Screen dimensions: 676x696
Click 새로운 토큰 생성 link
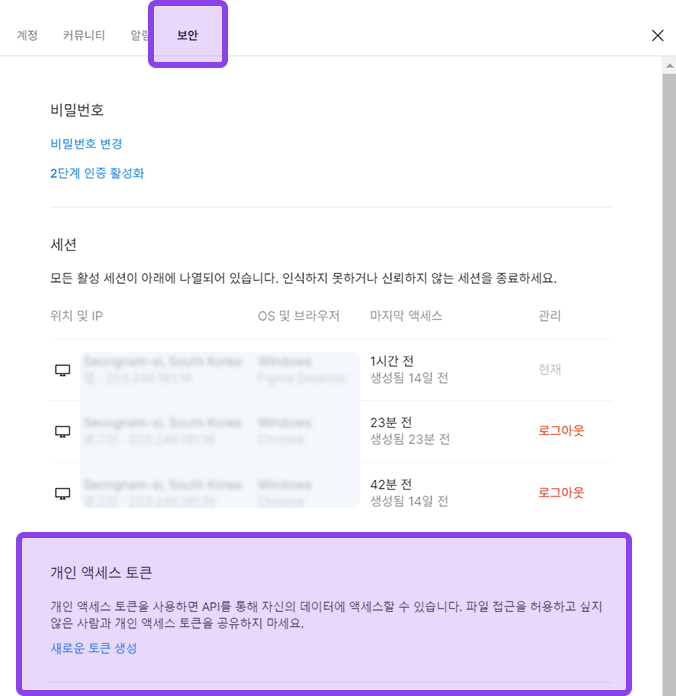click(x=94, y=648)
